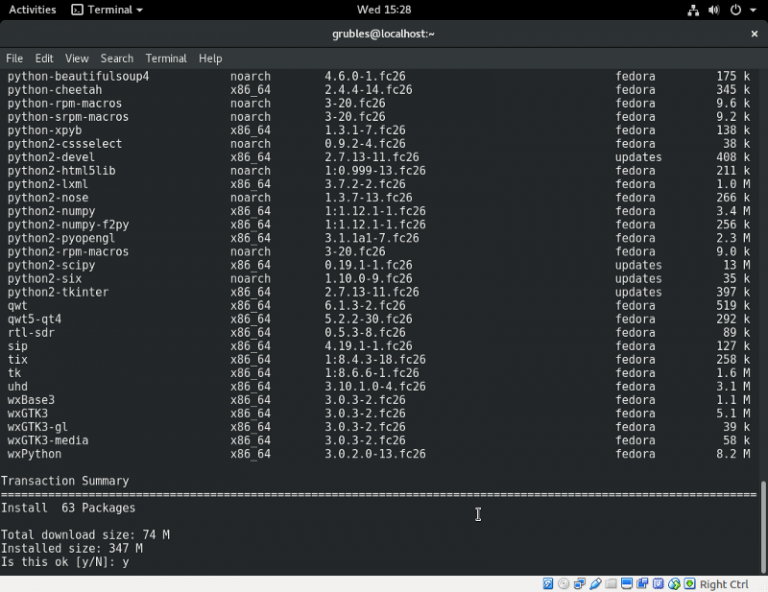Click the hard disk activity icon in status bar

548,584
